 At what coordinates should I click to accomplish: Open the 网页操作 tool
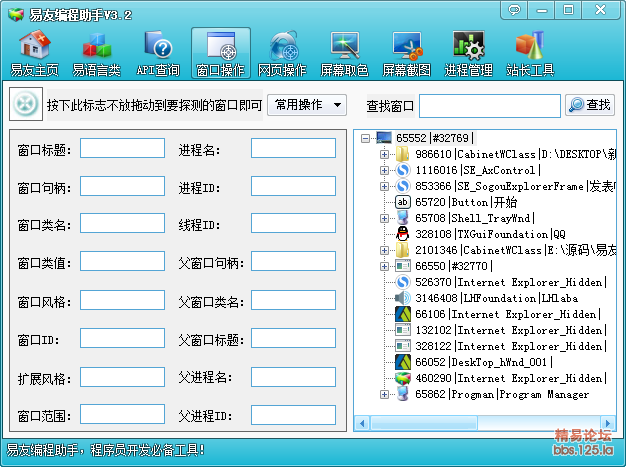(x=282, y=53)
